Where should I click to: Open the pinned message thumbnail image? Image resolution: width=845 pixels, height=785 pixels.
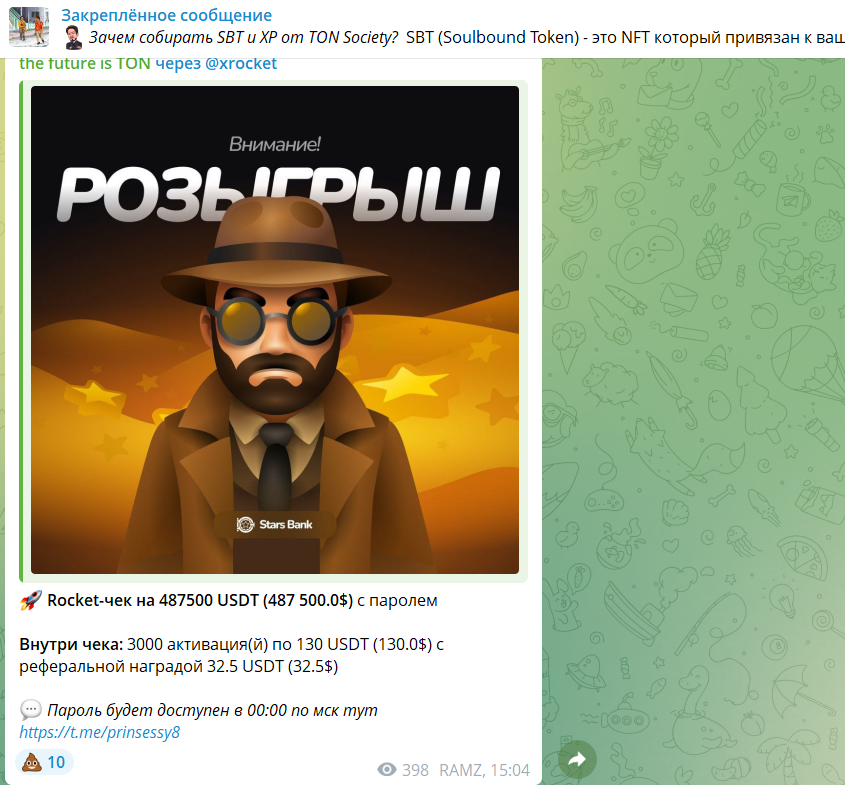(x=29, y=26)
